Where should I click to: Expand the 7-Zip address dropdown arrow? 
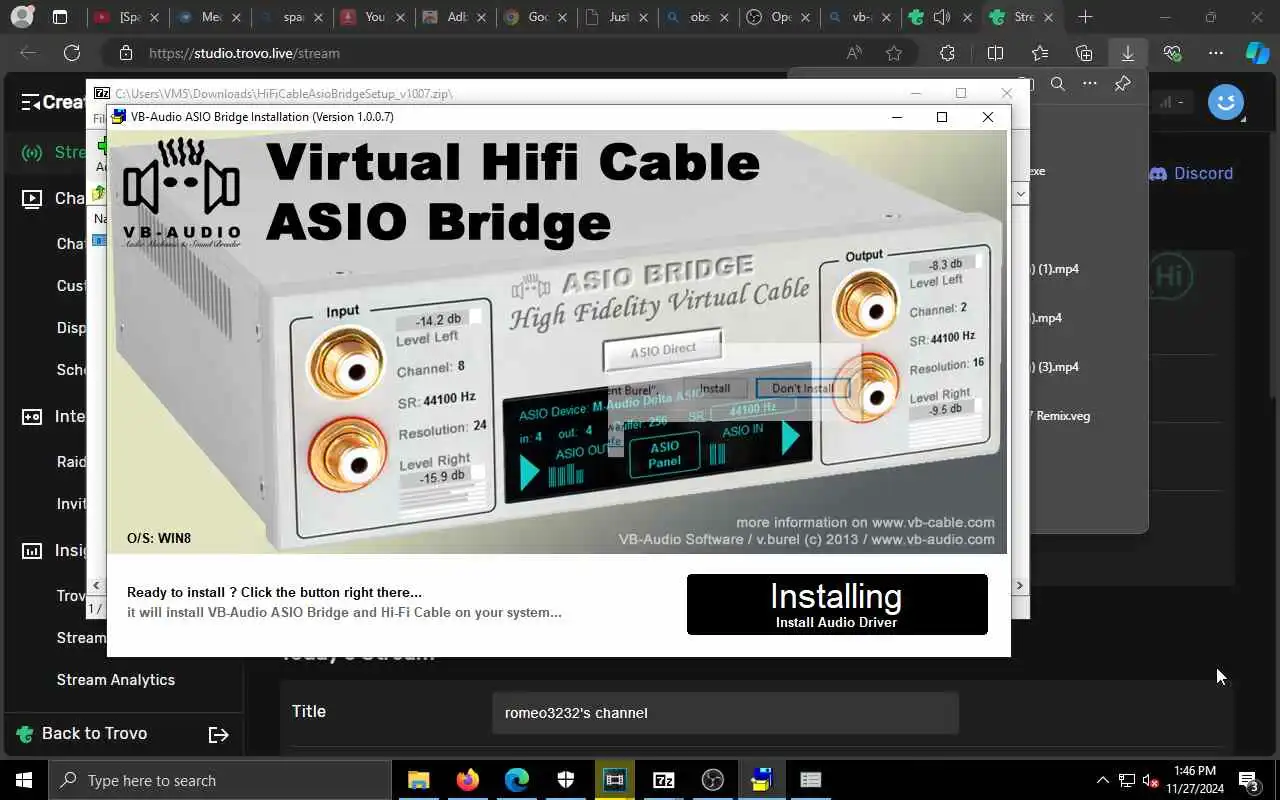1020,194
